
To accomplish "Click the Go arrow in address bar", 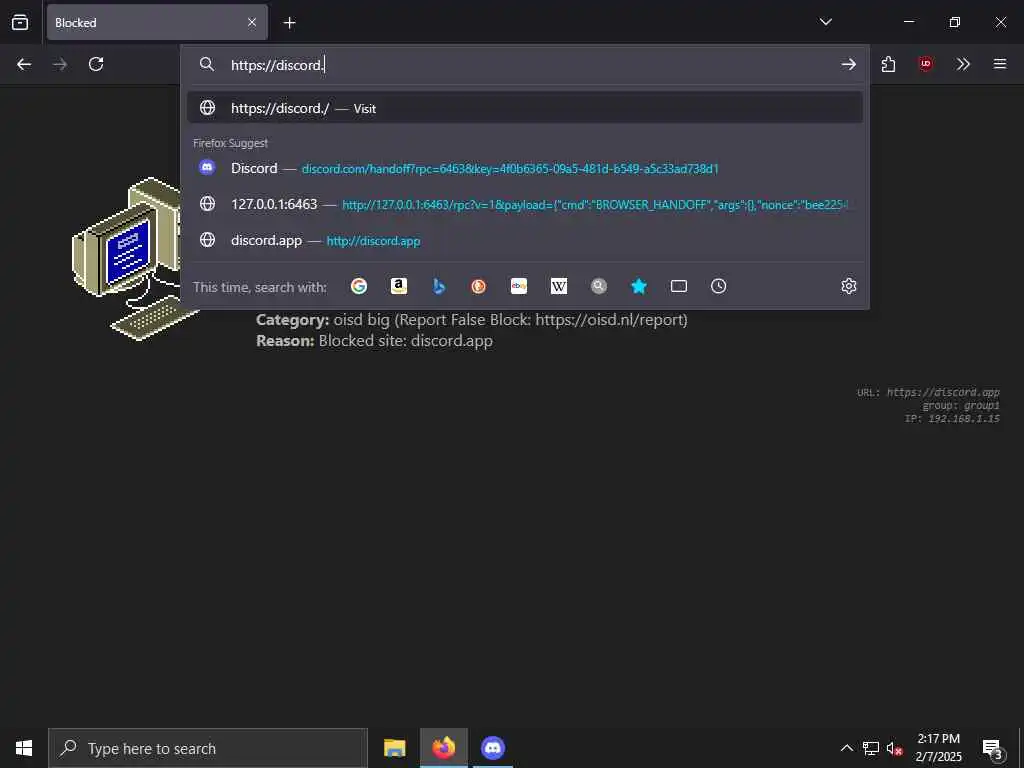I will click(x=848, y=64).
